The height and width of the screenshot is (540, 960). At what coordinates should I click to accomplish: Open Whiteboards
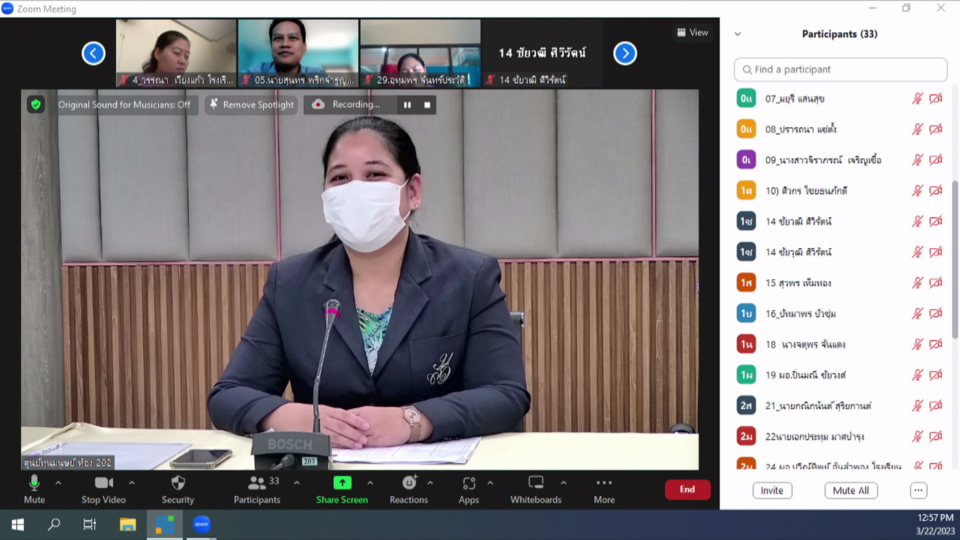click(536, 489)
